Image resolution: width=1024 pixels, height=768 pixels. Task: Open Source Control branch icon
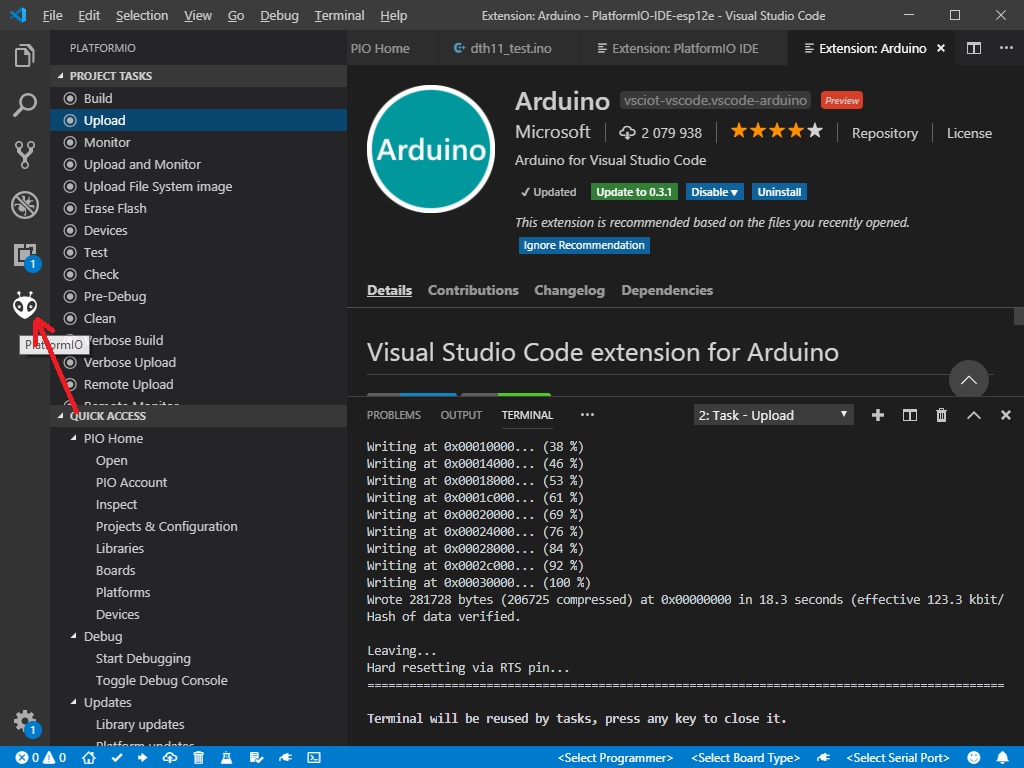coord(25,155)
